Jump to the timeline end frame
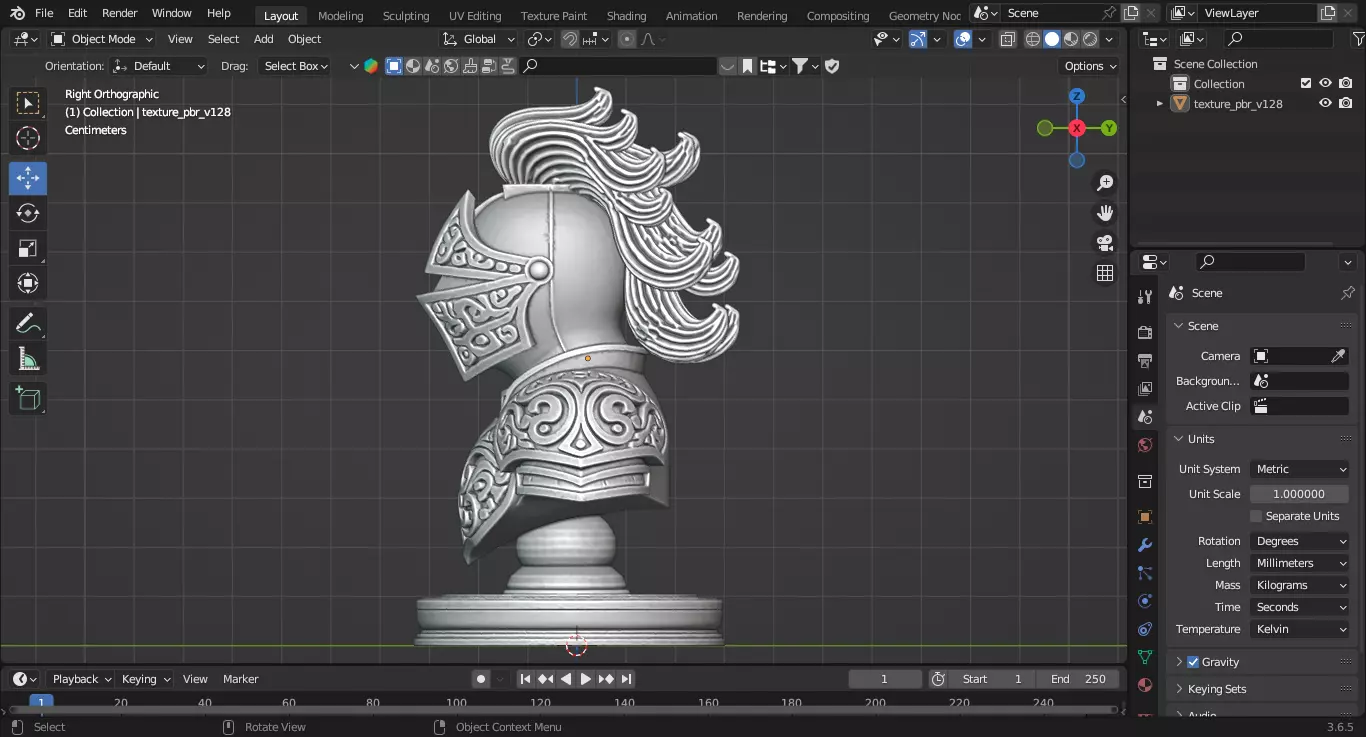The height and width of the screenshot is (737, 1366). point(626,679)
